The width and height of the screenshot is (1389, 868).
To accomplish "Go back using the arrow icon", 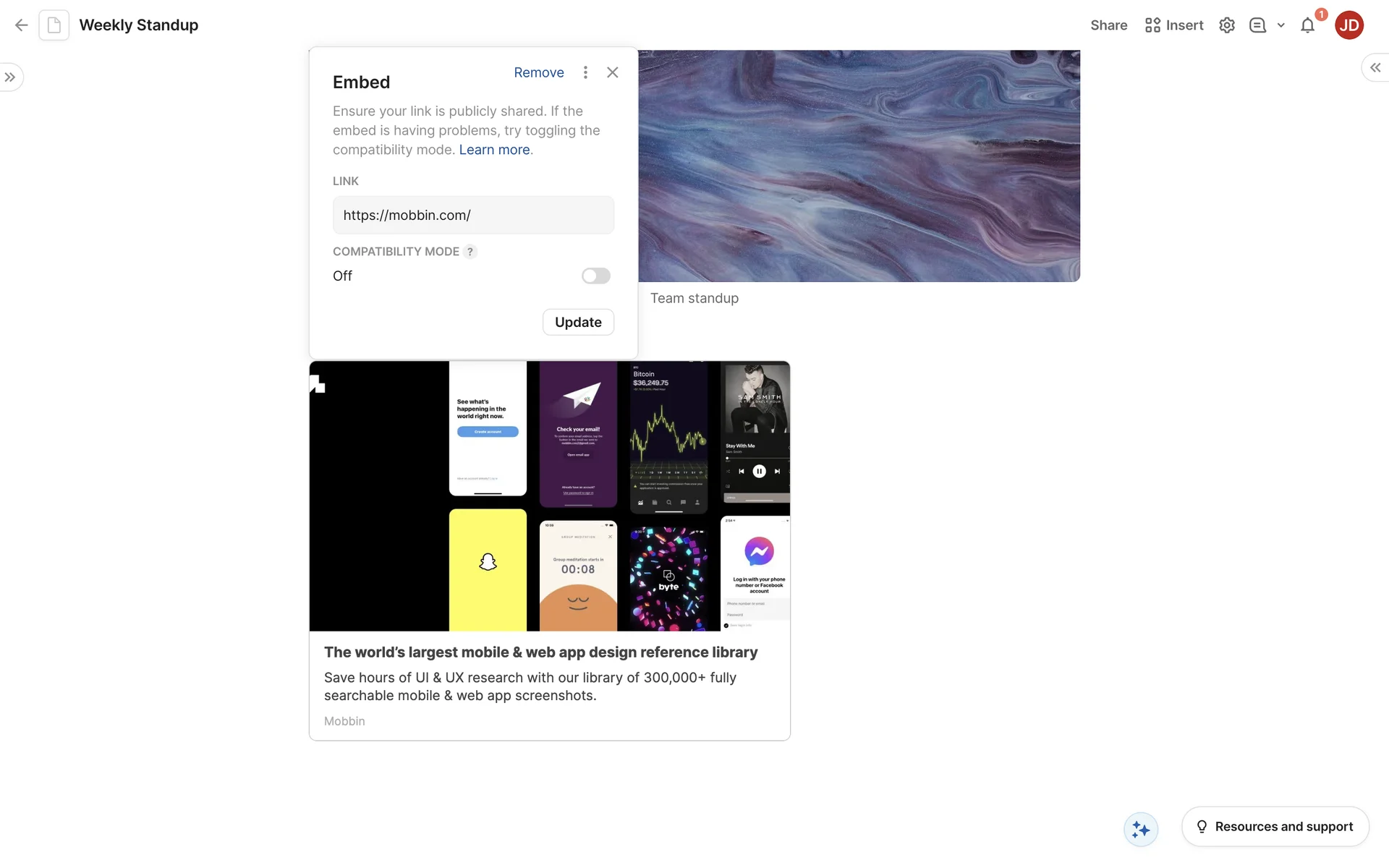I will [x=21, y=25].
